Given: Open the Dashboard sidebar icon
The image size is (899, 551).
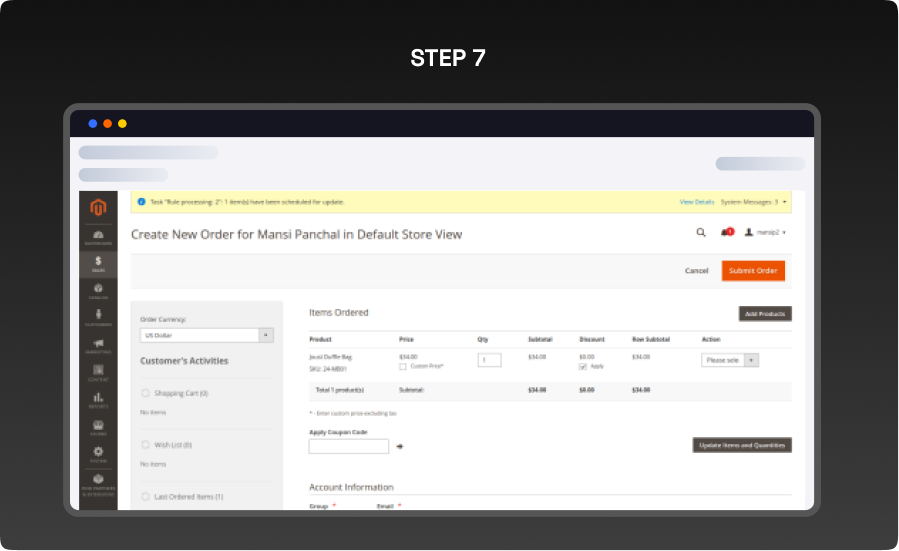Looking at the screenshot, I should click(98, 236).
